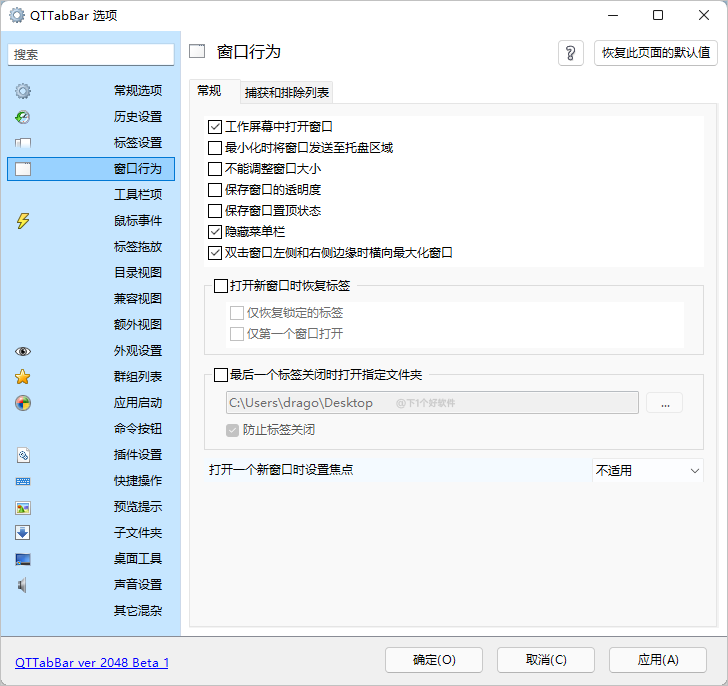The height and width of the screenshot is (686, 728).
Task: Click the C:\Users\drago\Desktop path field
Action: click(432, 403)
